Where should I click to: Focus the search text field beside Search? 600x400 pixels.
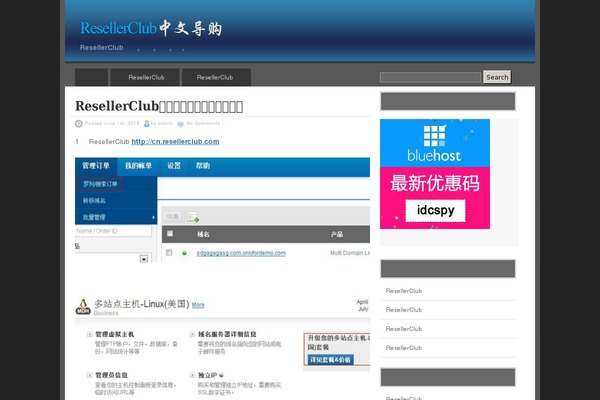pos(430,77)
